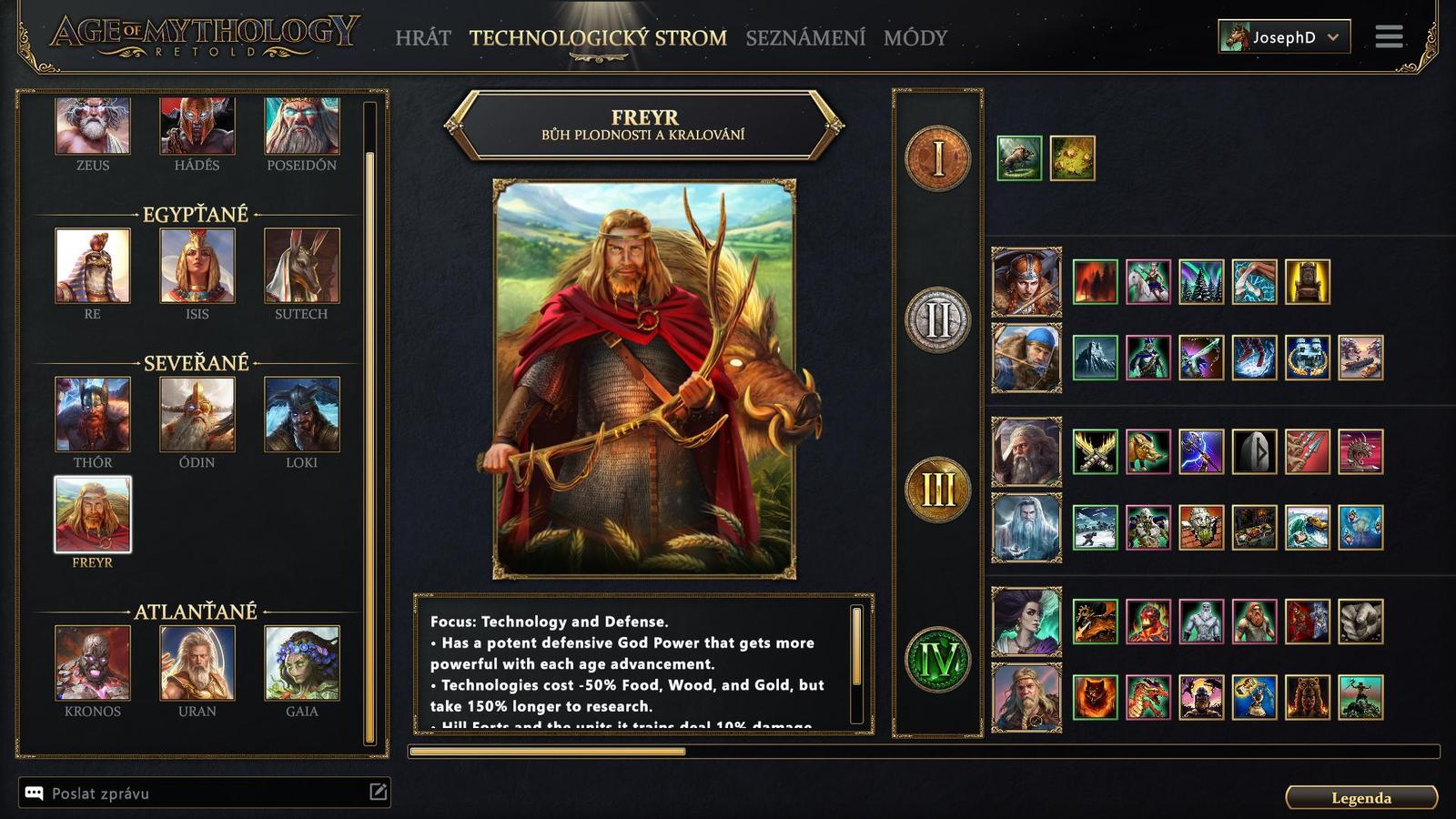Click the god list vertical scrollbar
This screenshot has width=1456, height=819.
pos(369,423)
